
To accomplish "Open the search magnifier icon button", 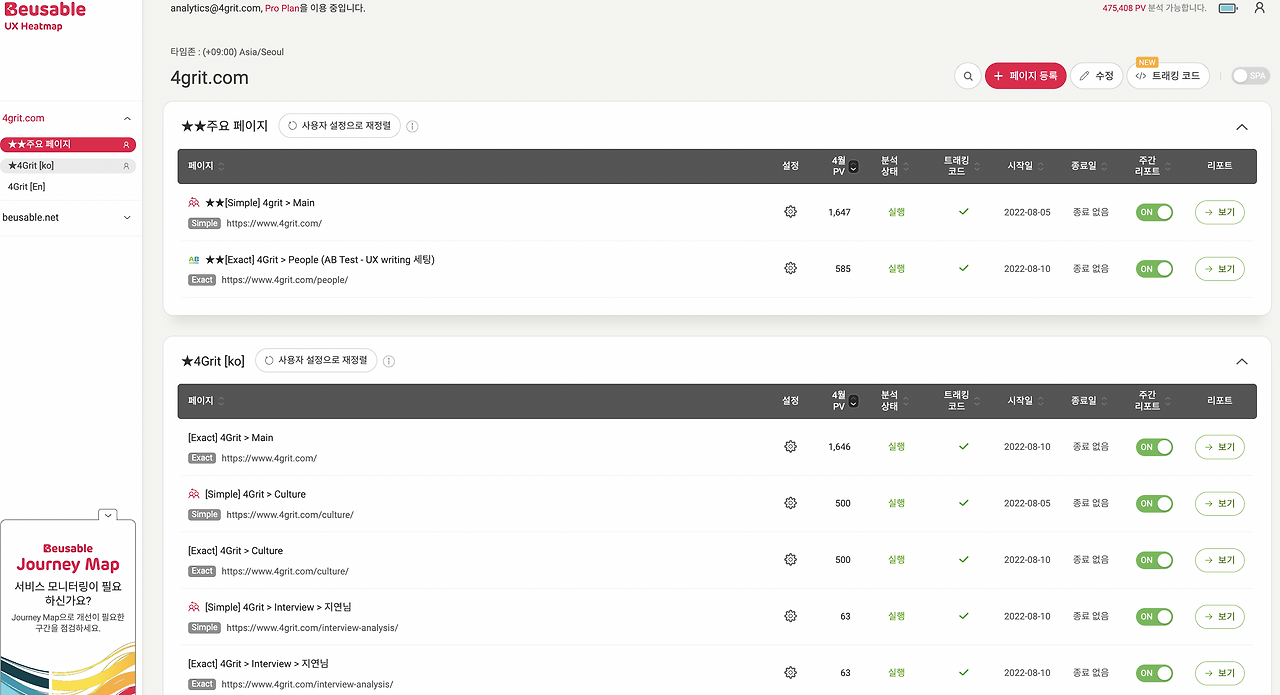I will pos(967,76).
